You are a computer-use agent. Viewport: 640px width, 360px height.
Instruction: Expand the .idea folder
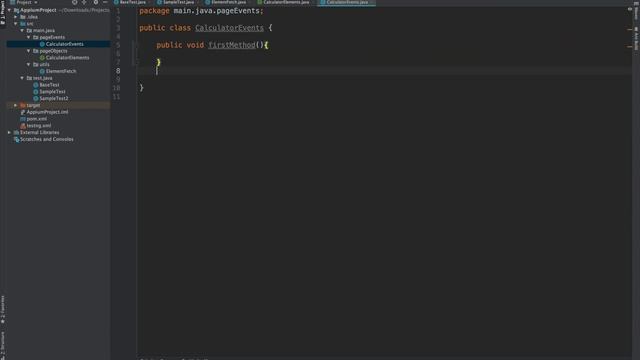(x=16, y=17)
